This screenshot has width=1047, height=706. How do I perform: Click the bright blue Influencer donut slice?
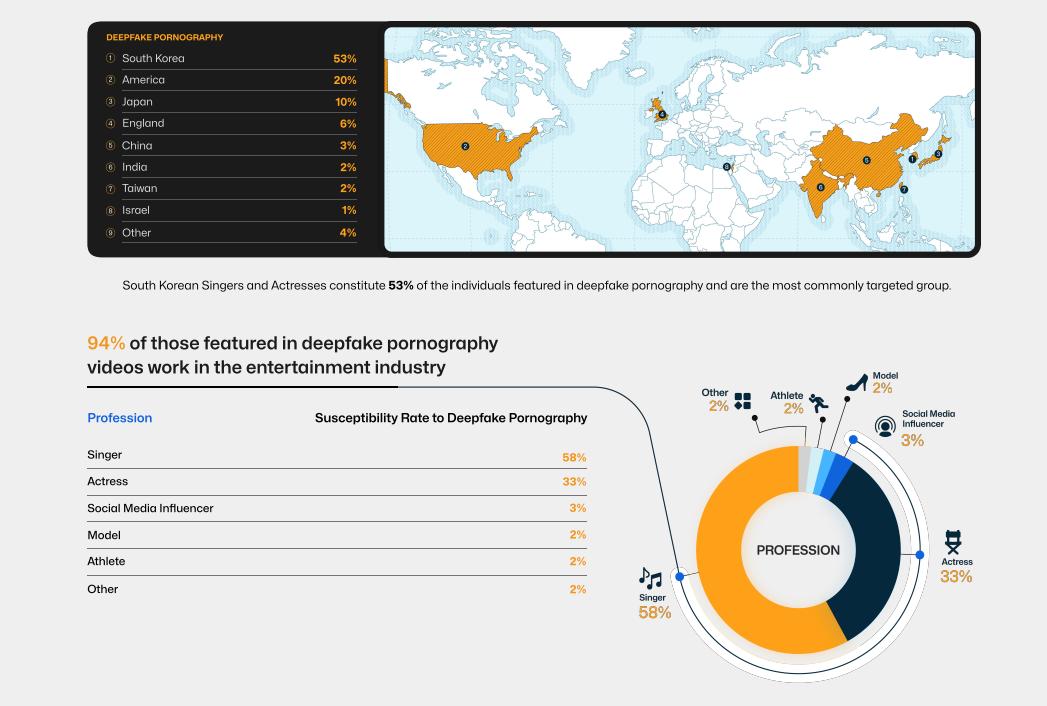tap(839, 476)
